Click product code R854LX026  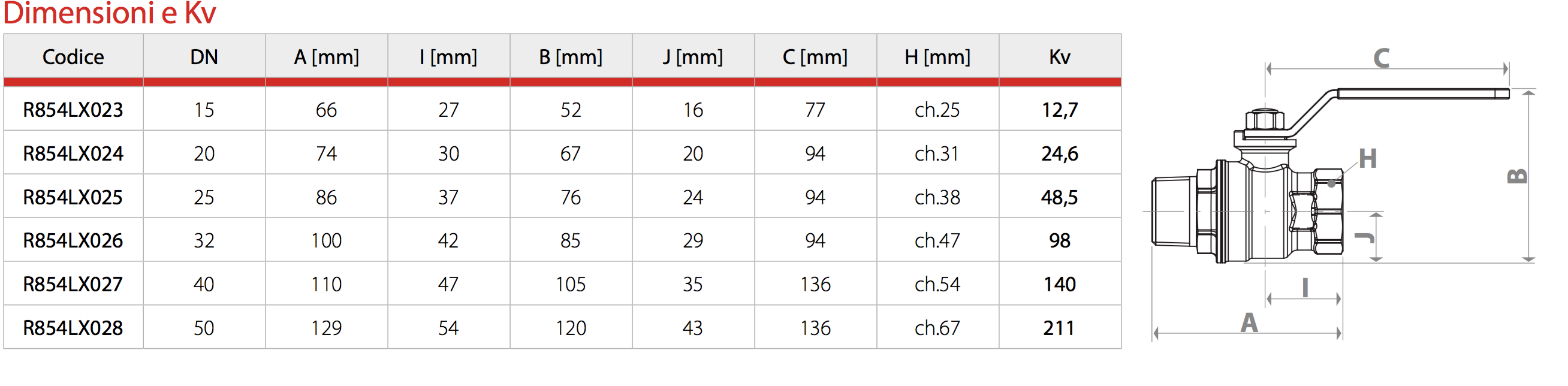73,240
